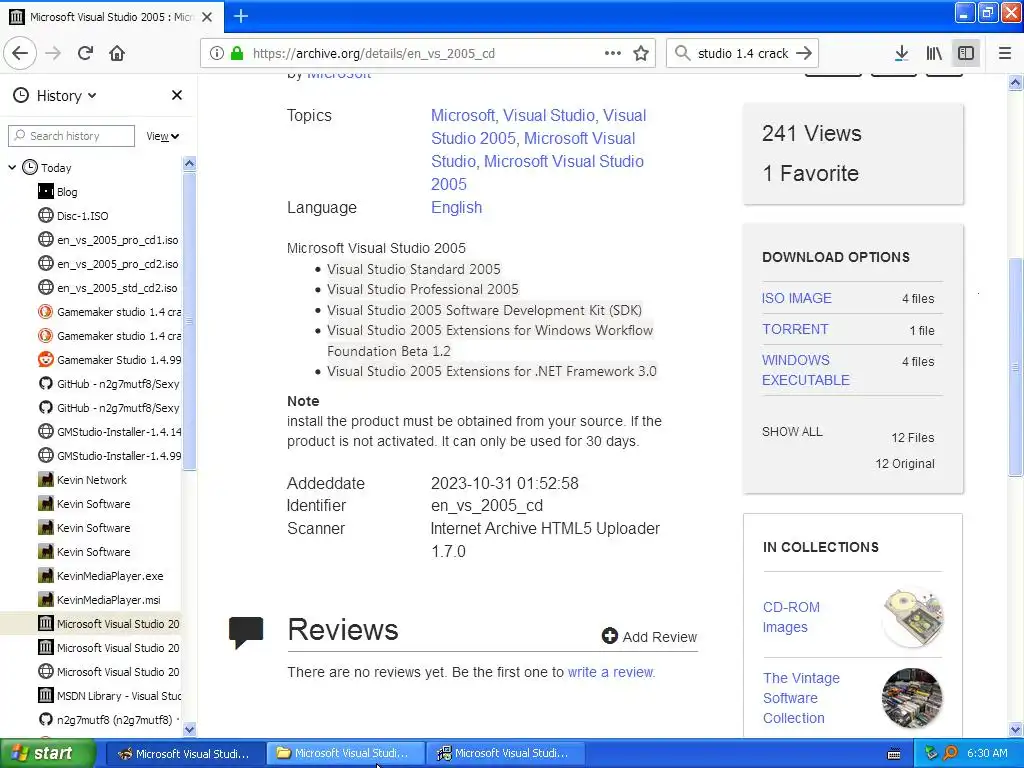Open the History sidebar dropdown
Viewport: 1024px width, 768px height.
point(67,96)
